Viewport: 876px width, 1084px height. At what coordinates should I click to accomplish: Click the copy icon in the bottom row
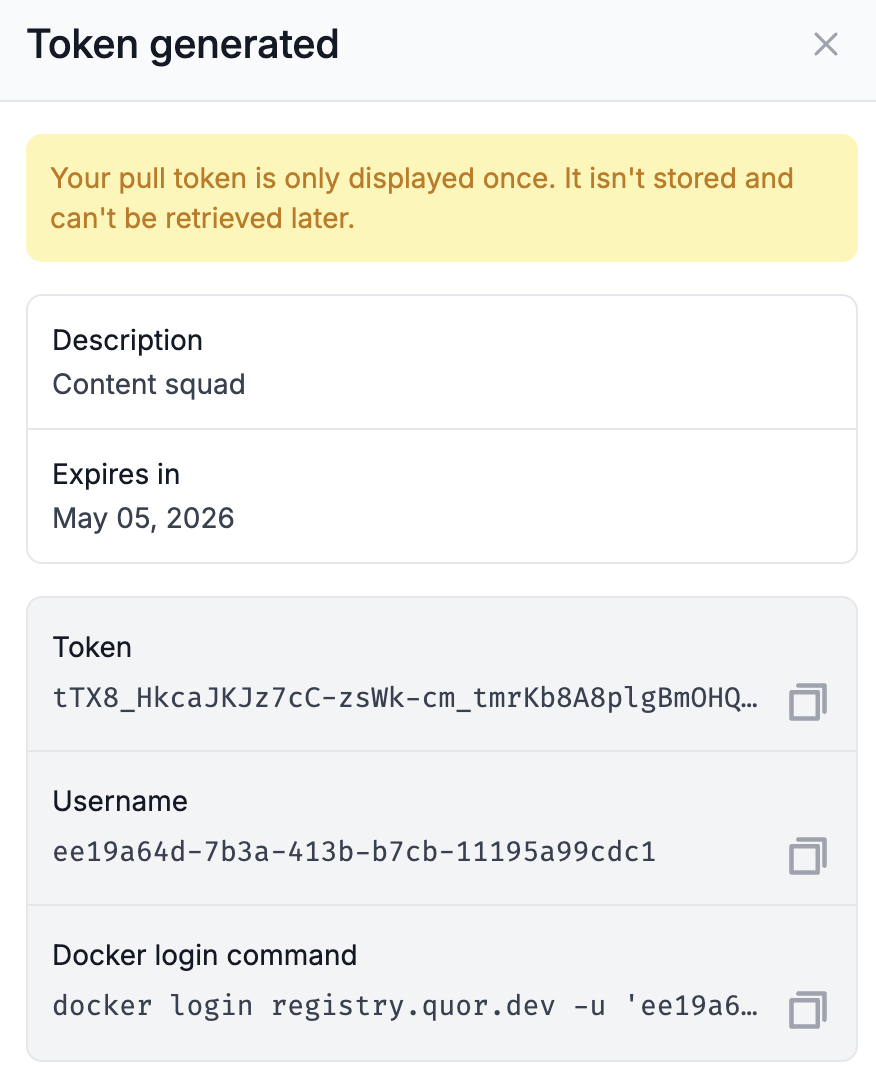(x=806, y=1010)
